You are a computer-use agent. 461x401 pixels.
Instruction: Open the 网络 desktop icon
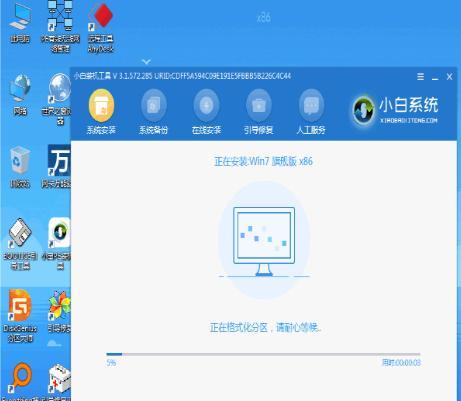20,95
